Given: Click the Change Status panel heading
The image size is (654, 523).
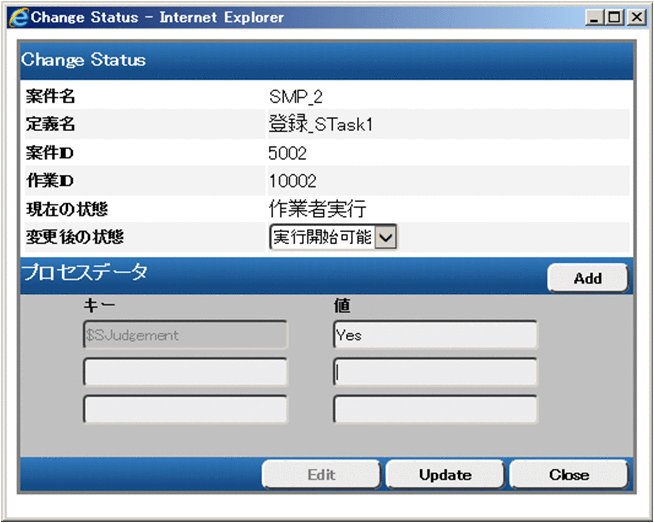Looking at the screenshot, I should pyautogui.click(x=83, y=60).
